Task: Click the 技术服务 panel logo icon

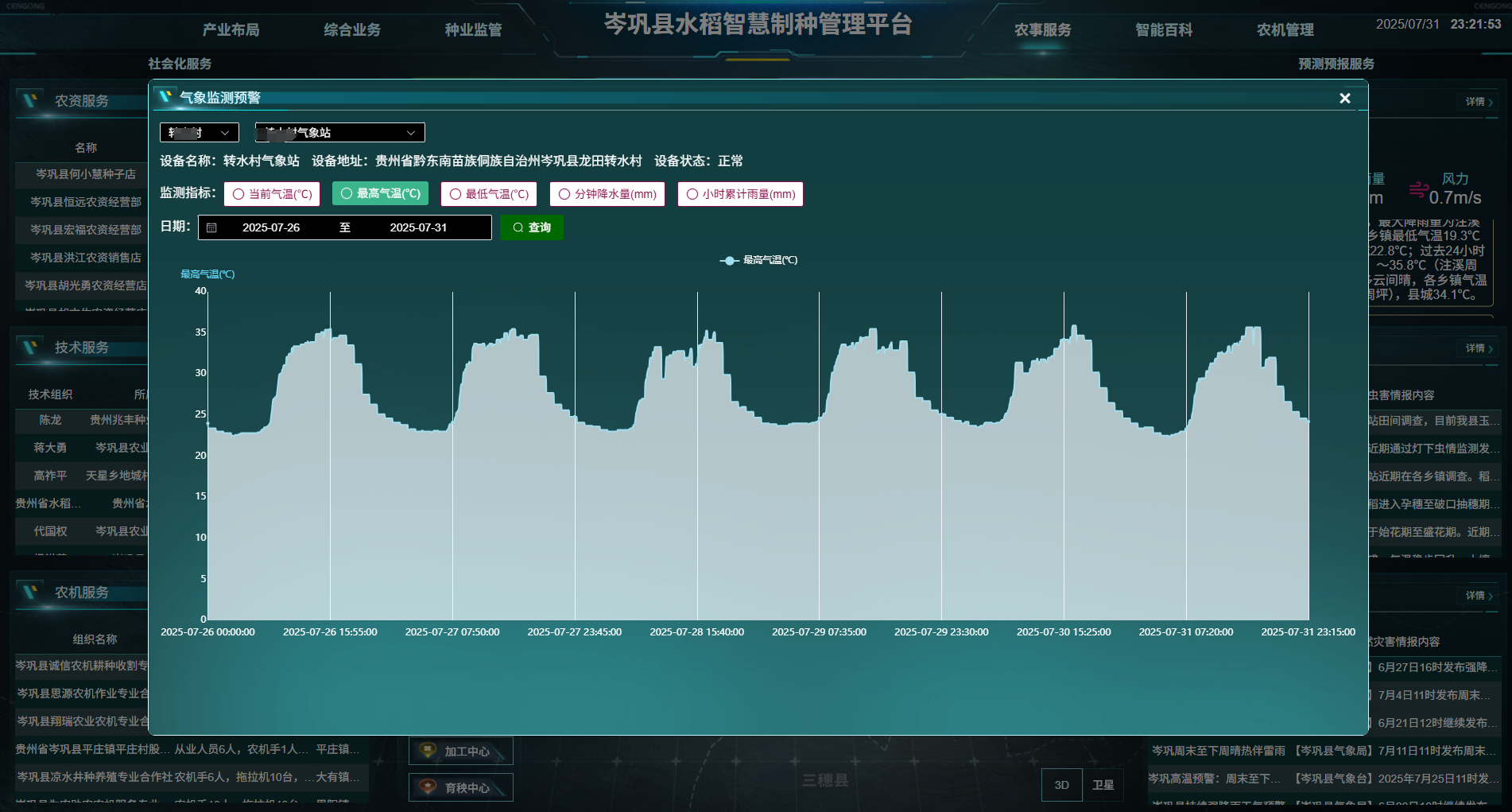Action: click(31, 348)
